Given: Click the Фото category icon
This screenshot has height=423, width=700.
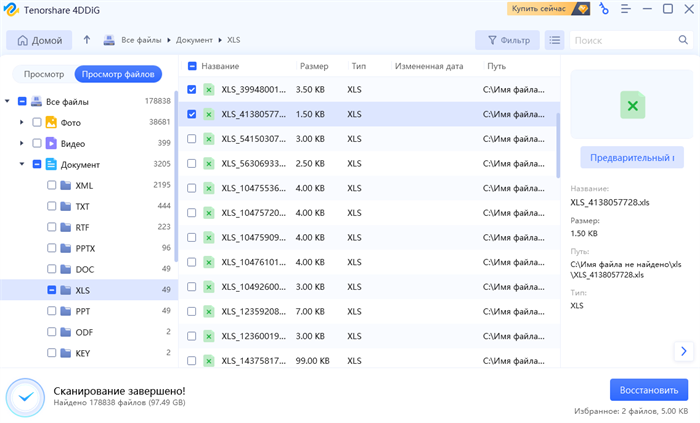Looking at the screenshot, I should point(51,122).
